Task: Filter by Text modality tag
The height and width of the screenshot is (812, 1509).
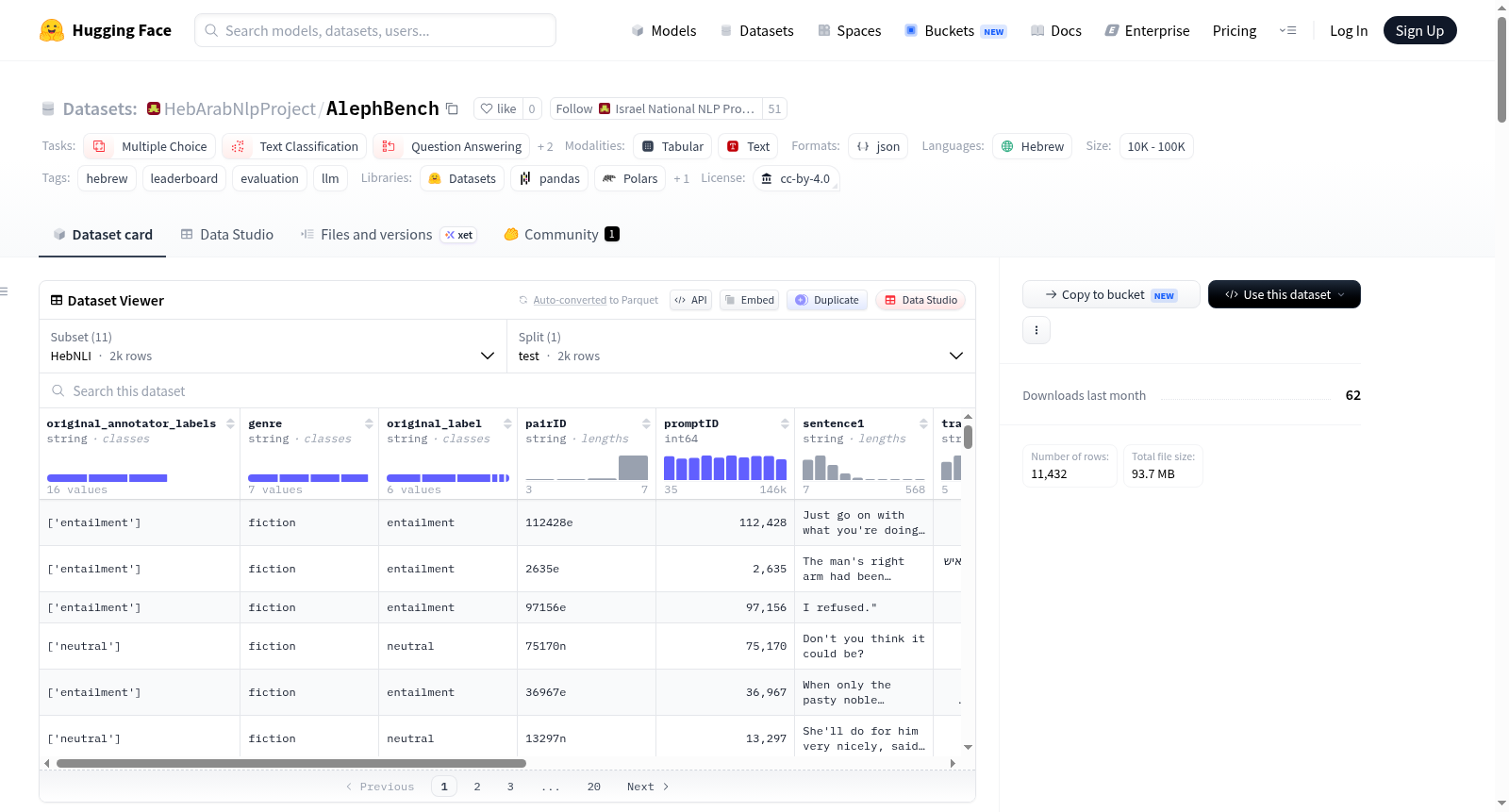Action: pyautogui.click(x=748, y=146)
